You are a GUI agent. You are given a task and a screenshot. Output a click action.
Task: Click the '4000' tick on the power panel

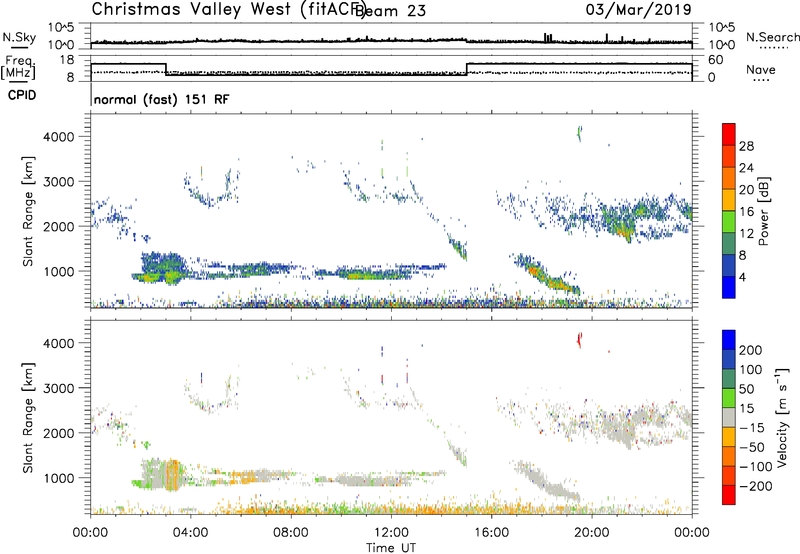(x=59, y=137)
